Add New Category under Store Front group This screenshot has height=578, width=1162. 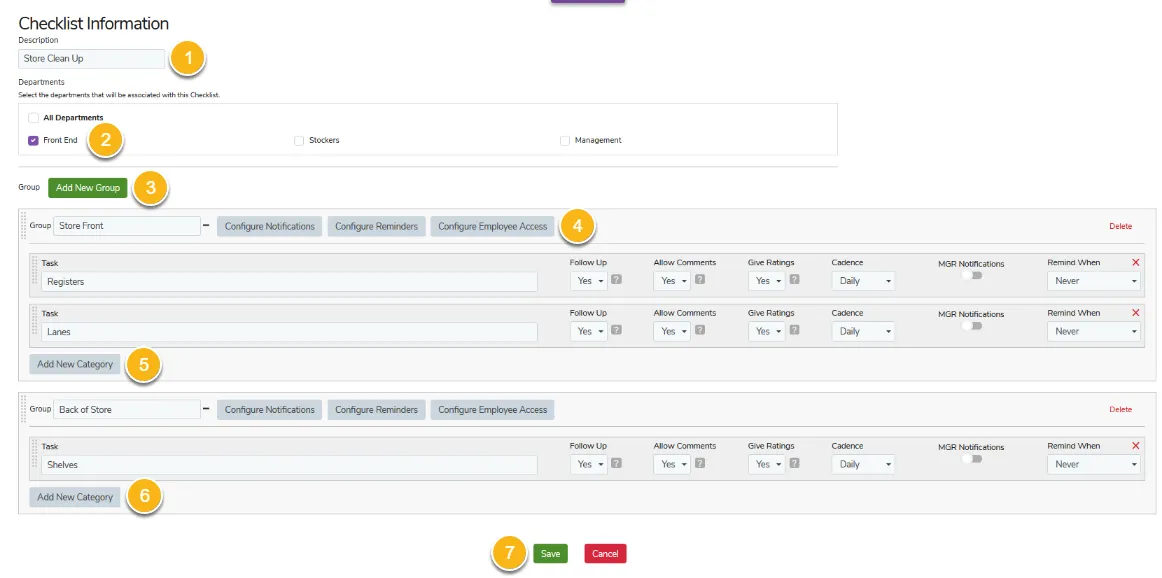coord(75,364)
